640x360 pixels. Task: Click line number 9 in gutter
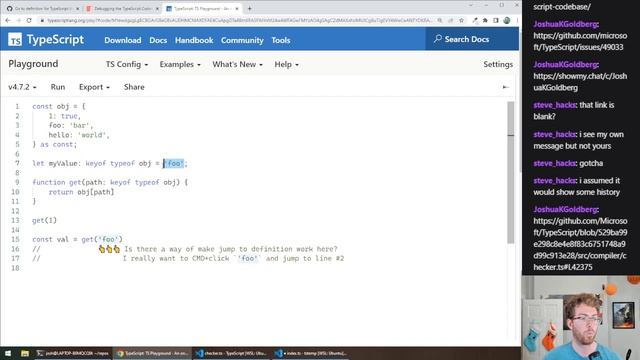click(x=17, y=182)
